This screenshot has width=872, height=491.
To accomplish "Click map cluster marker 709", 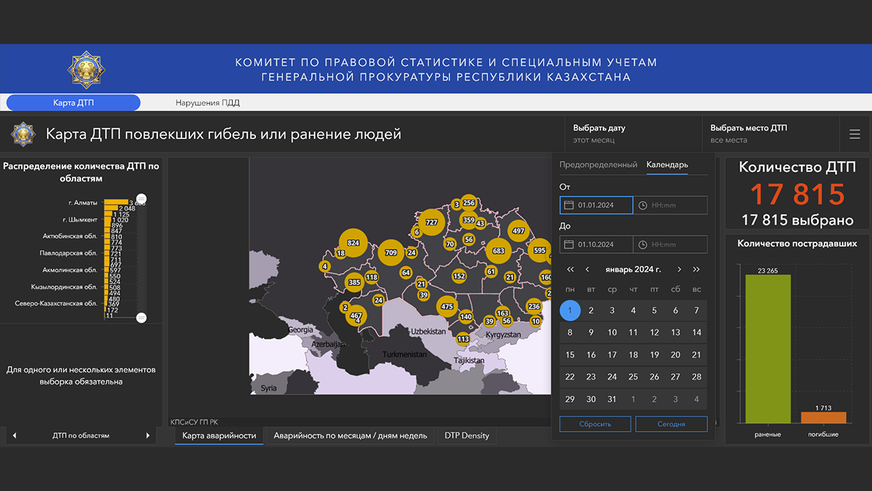I will (391, 252).
